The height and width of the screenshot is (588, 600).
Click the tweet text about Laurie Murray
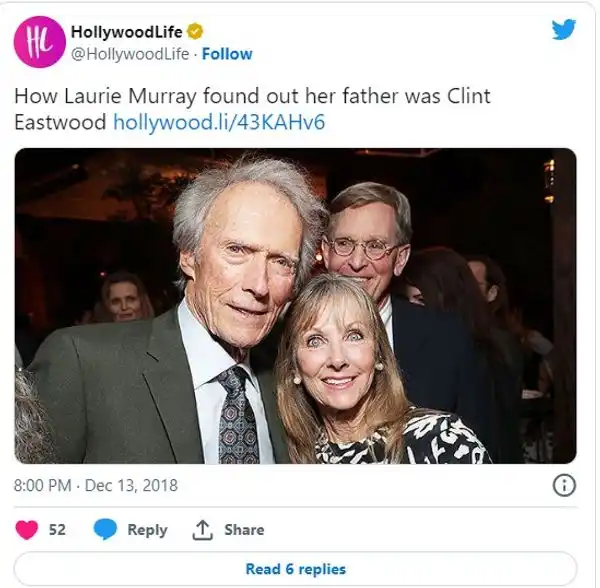click(252, 96)
